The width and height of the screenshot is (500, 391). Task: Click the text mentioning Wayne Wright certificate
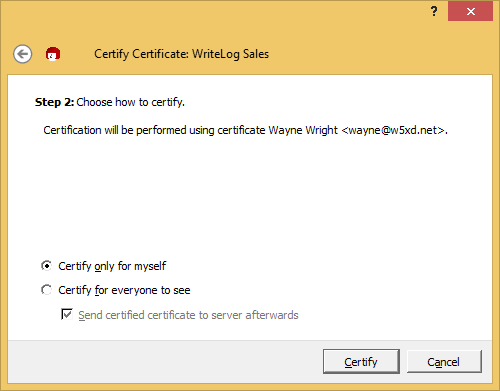(245, 130)
